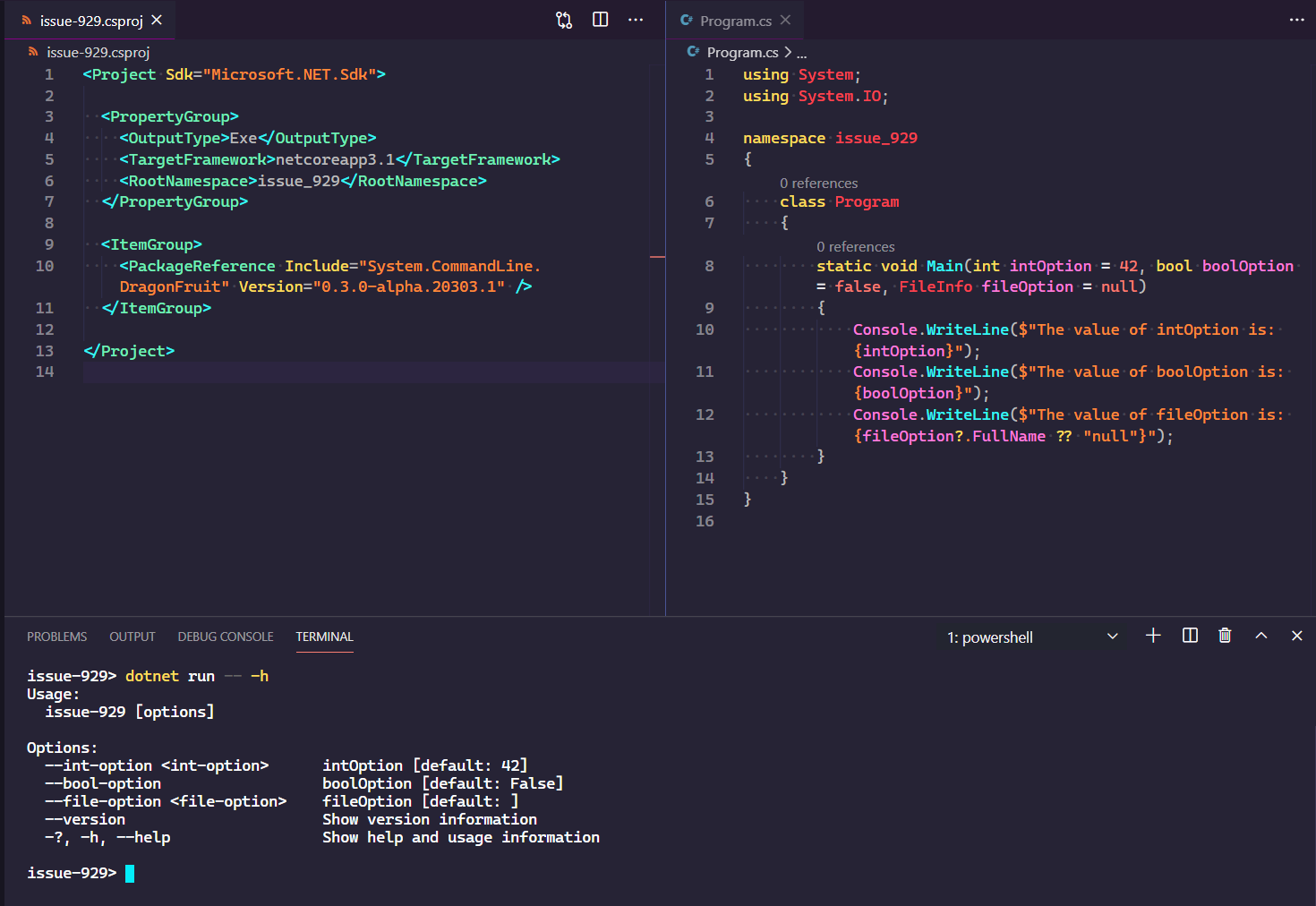The image size is (1316, 906).
Task: Close the Program.cs tab
Action: pos(785,19)
